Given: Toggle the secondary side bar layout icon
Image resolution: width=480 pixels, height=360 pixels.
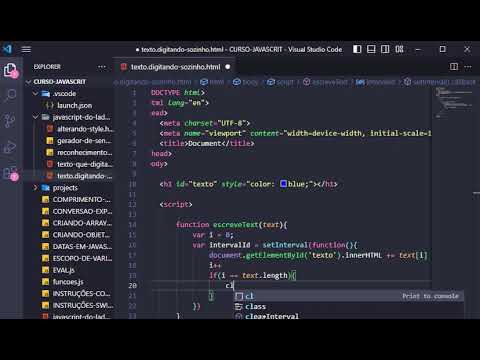Looking at the screenshot, I should [385, 49].
